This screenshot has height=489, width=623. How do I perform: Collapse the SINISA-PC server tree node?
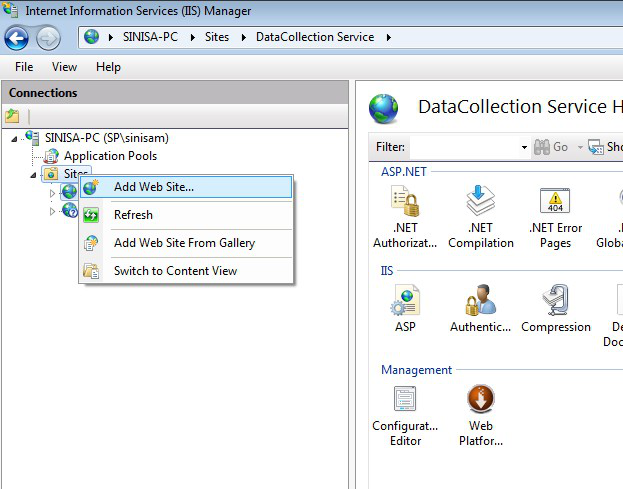tap(14, 139)
